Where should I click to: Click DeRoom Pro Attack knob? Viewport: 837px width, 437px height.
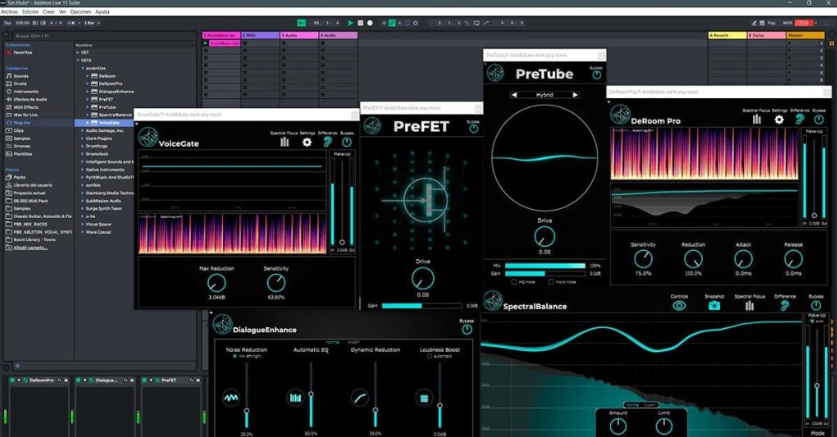click(744, 259)
